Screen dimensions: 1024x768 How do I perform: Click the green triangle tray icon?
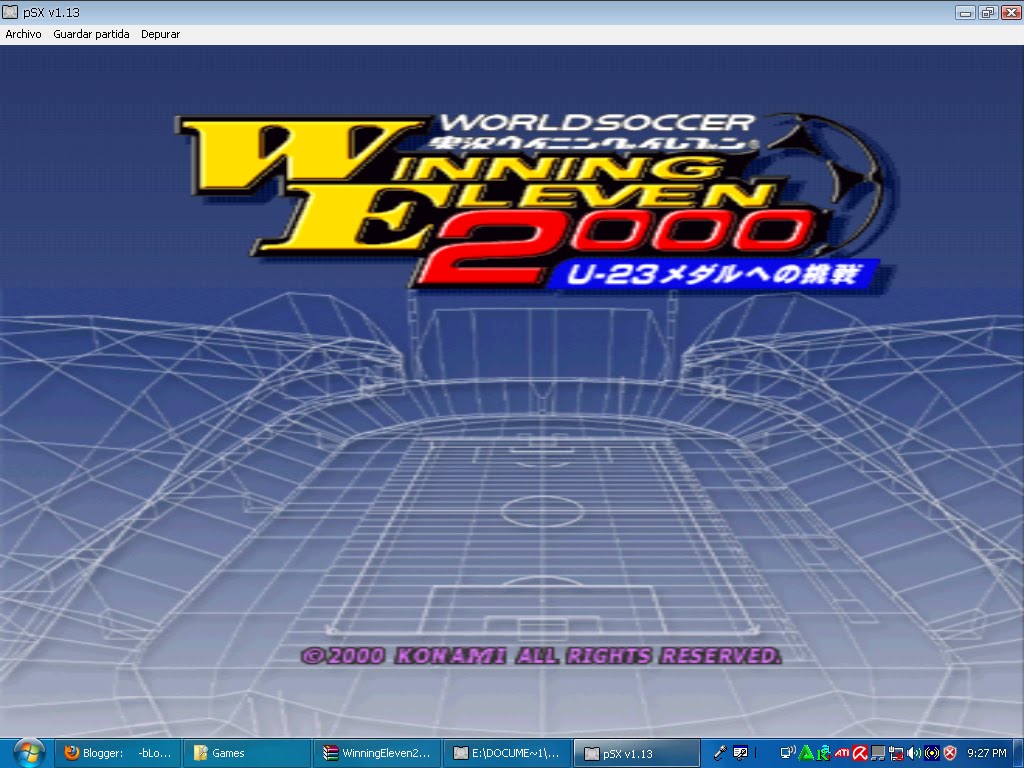[807, 753]
